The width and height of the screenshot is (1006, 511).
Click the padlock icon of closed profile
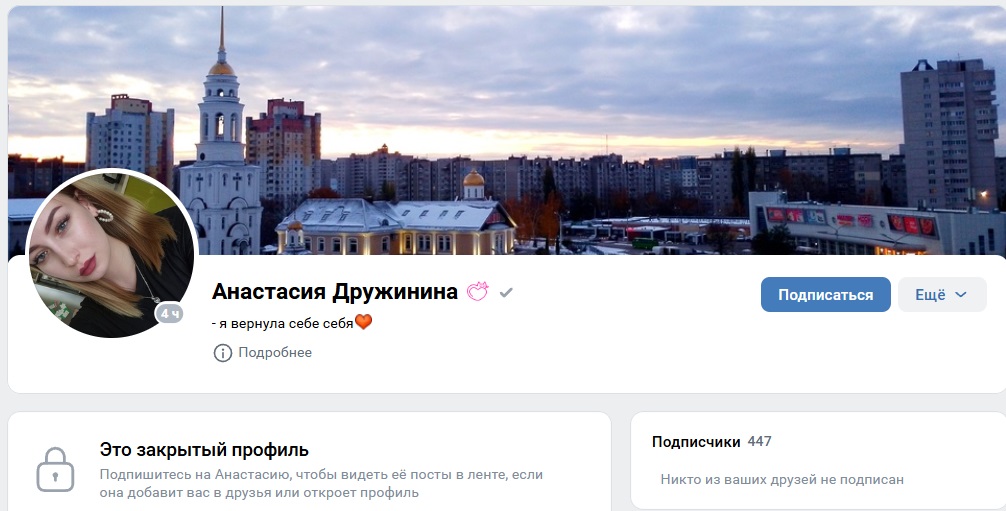coord(55,469)
